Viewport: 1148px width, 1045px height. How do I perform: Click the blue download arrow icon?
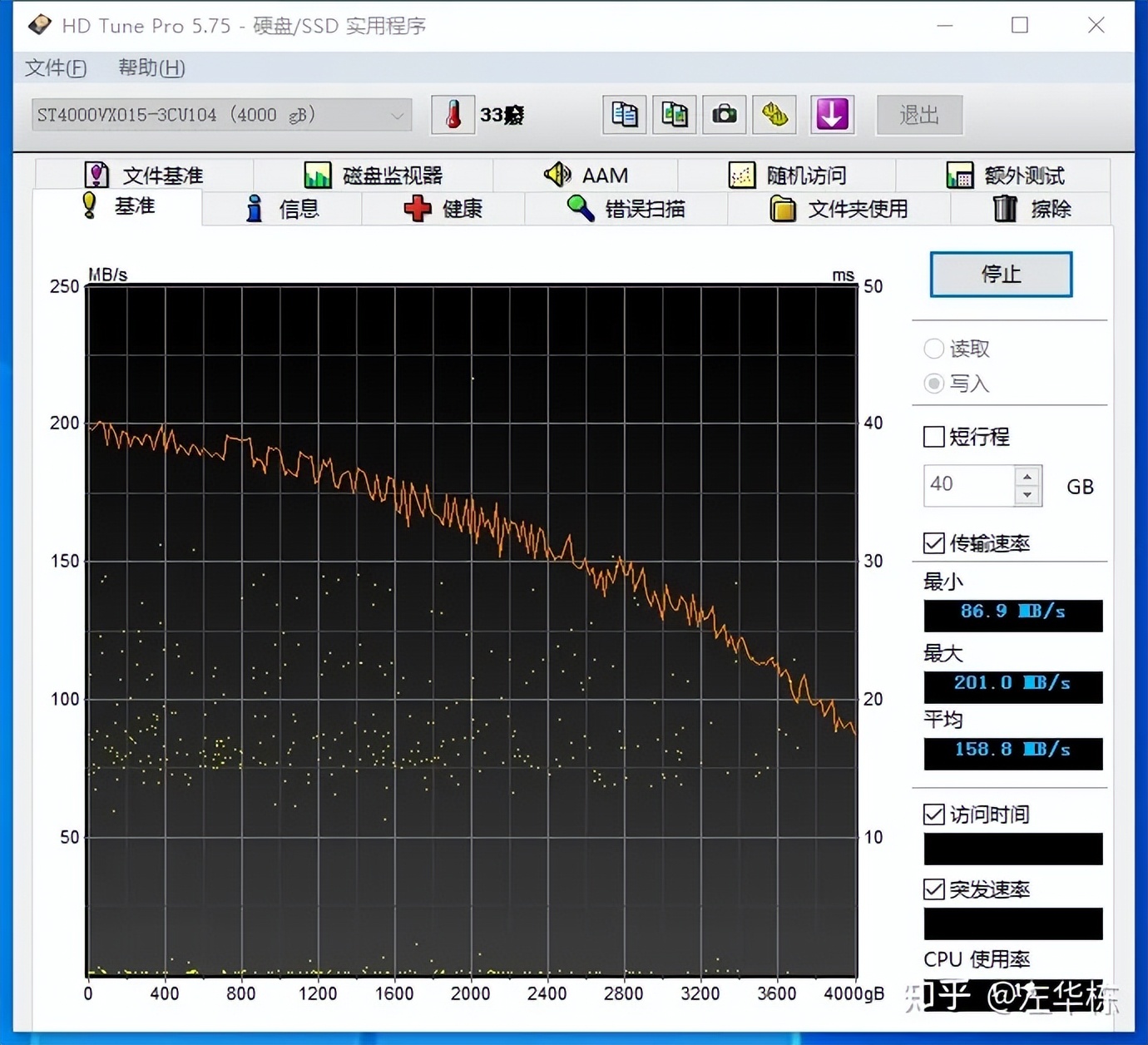click(831, 115)
